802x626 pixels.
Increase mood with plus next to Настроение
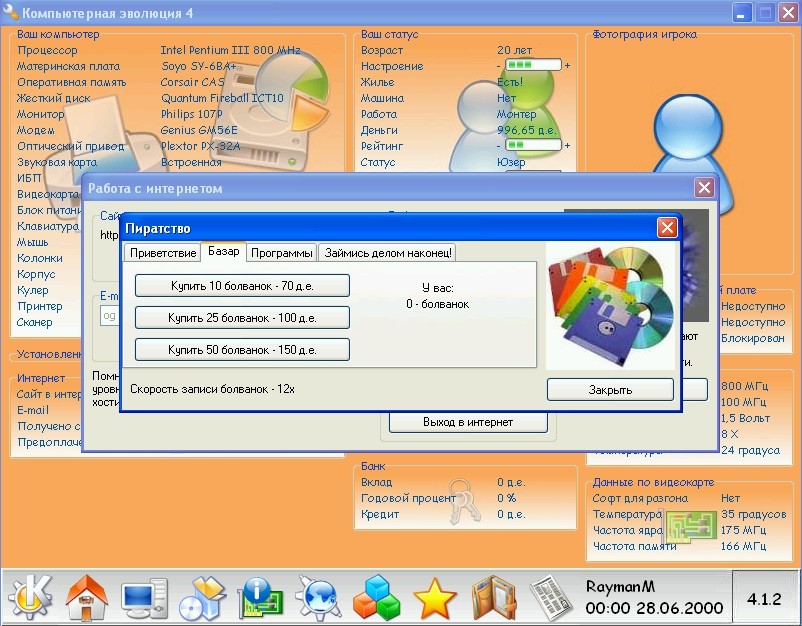coord(567,65)
